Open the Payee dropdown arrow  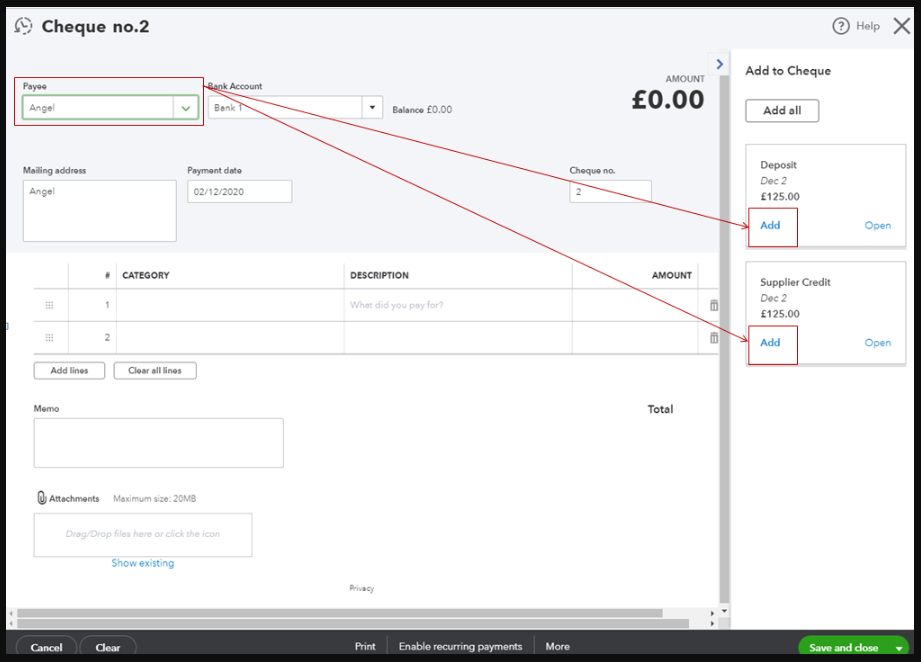point(186,108)
